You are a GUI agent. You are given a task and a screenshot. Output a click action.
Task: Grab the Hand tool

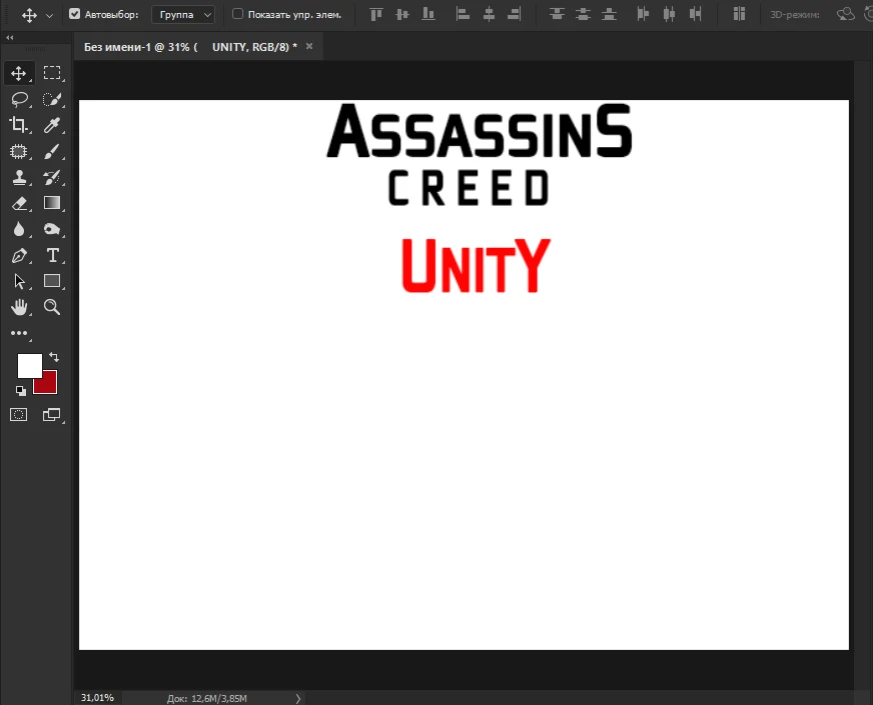pos(18,307)
